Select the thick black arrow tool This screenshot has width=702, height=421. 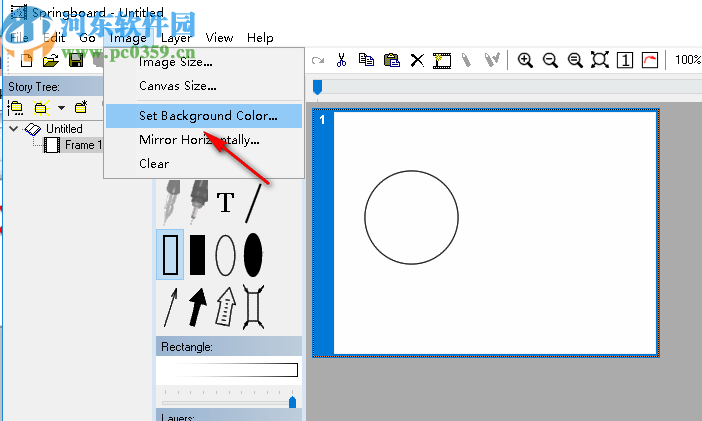198,308
